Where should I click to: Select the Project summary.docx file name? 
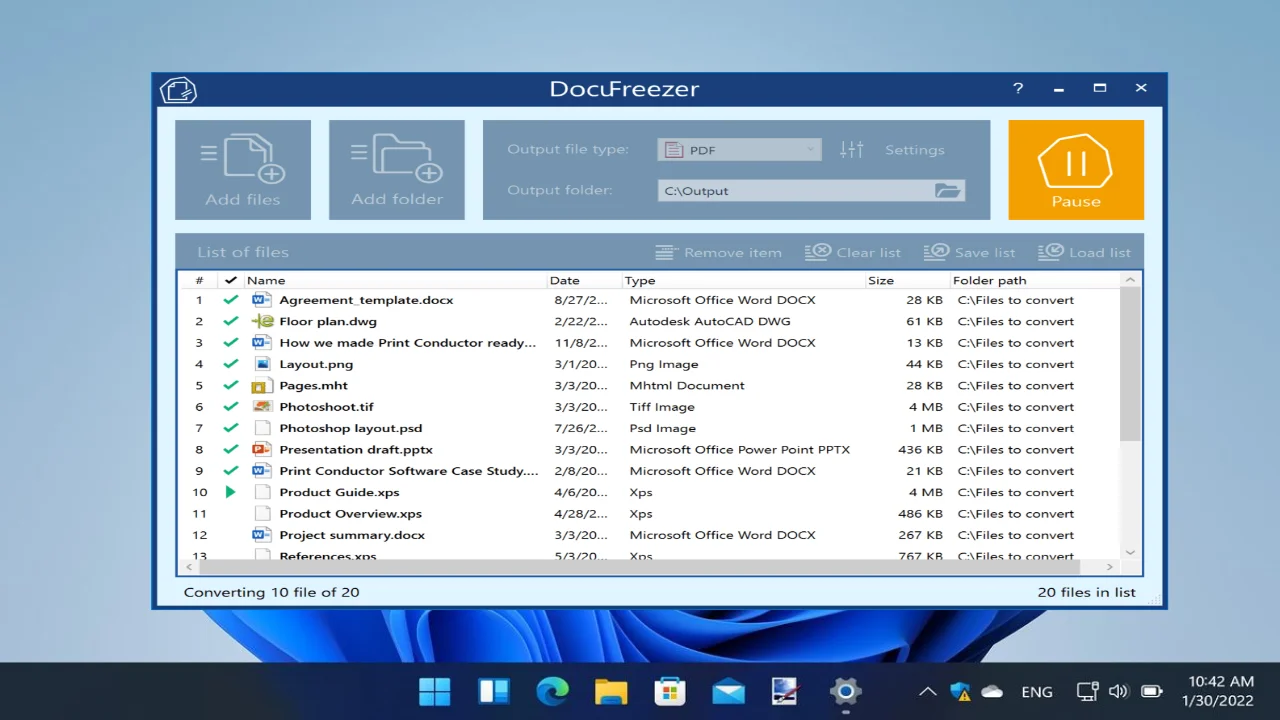click(352, 535)
